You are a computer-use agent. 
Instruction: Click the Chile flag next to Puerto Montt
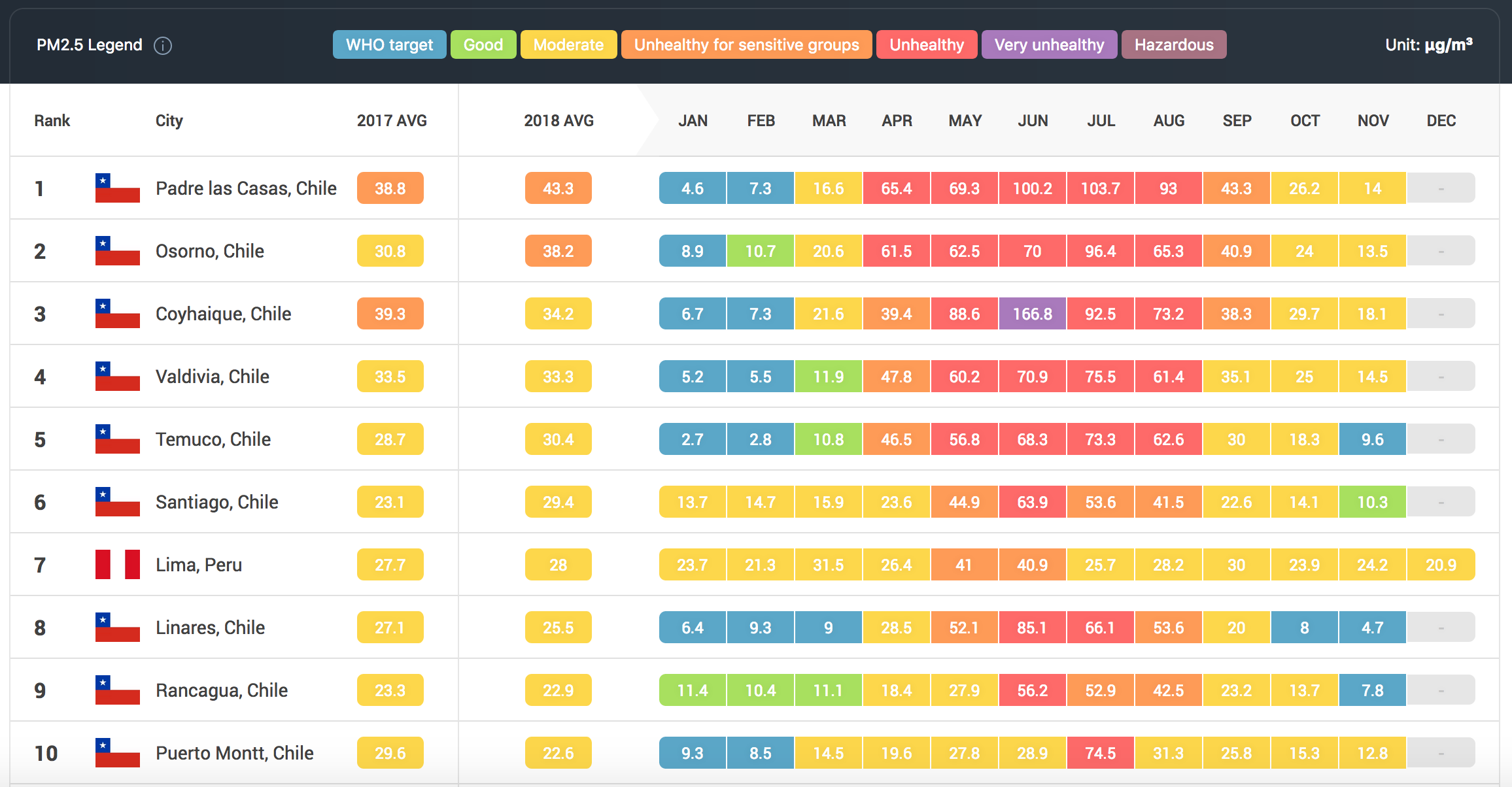(118, 753)
